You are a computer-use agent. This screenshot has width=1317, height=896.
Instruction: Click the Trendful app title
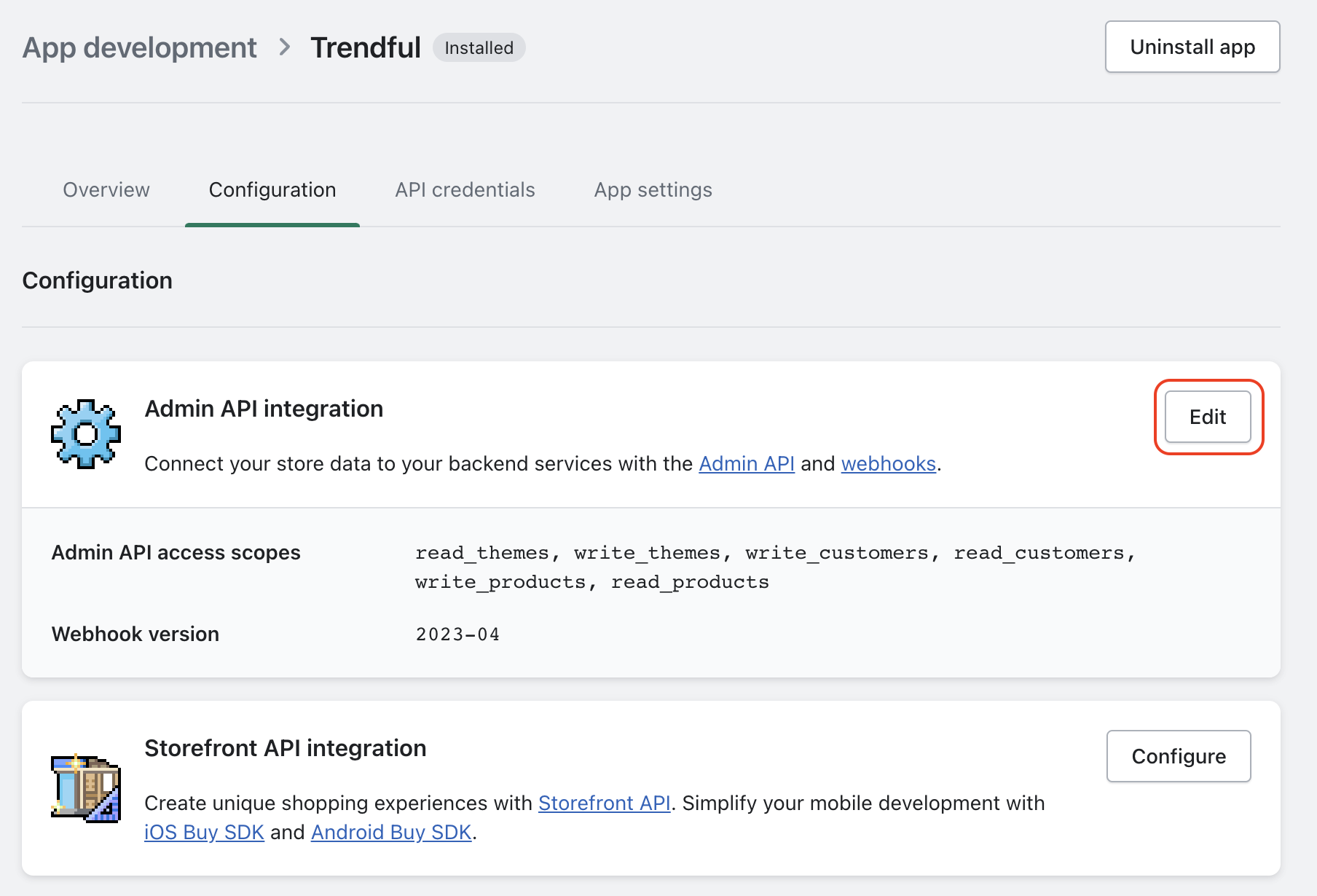(366, 47)
